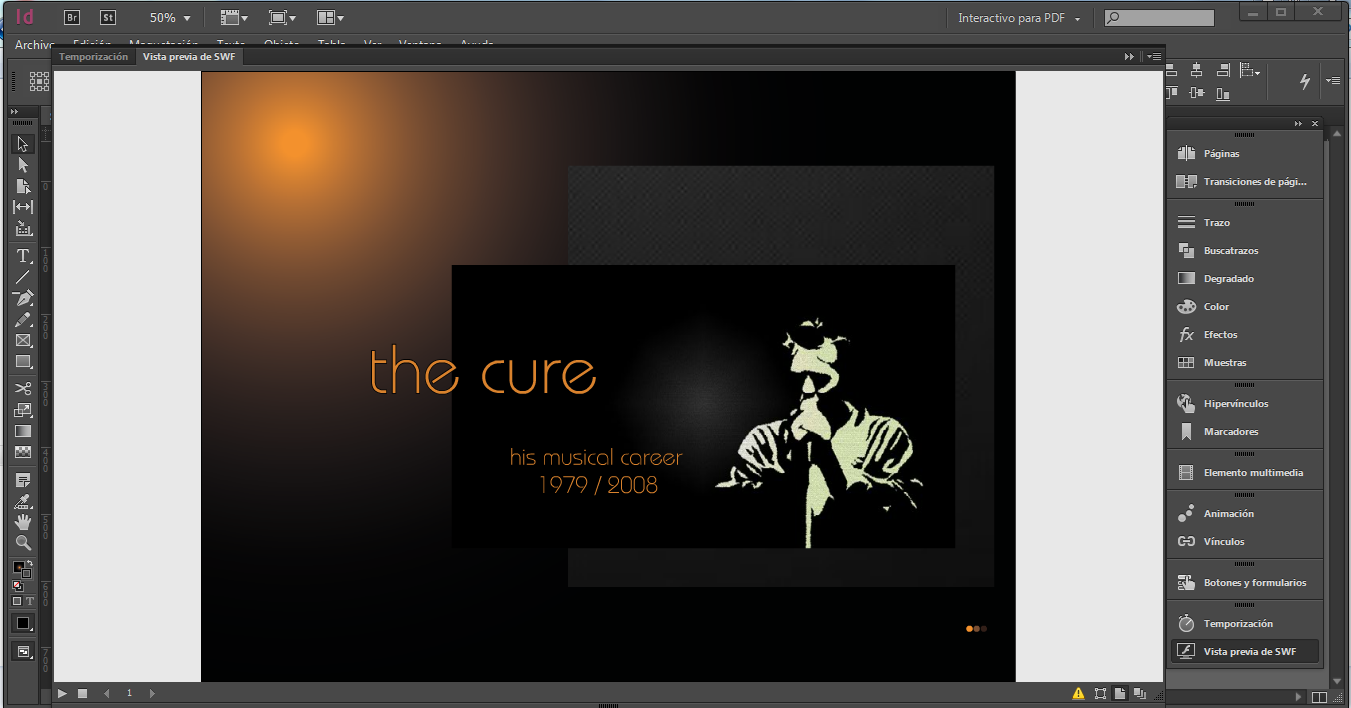Open the 50% zoom level dropdown
The image size is (1351, 708).
169,18
